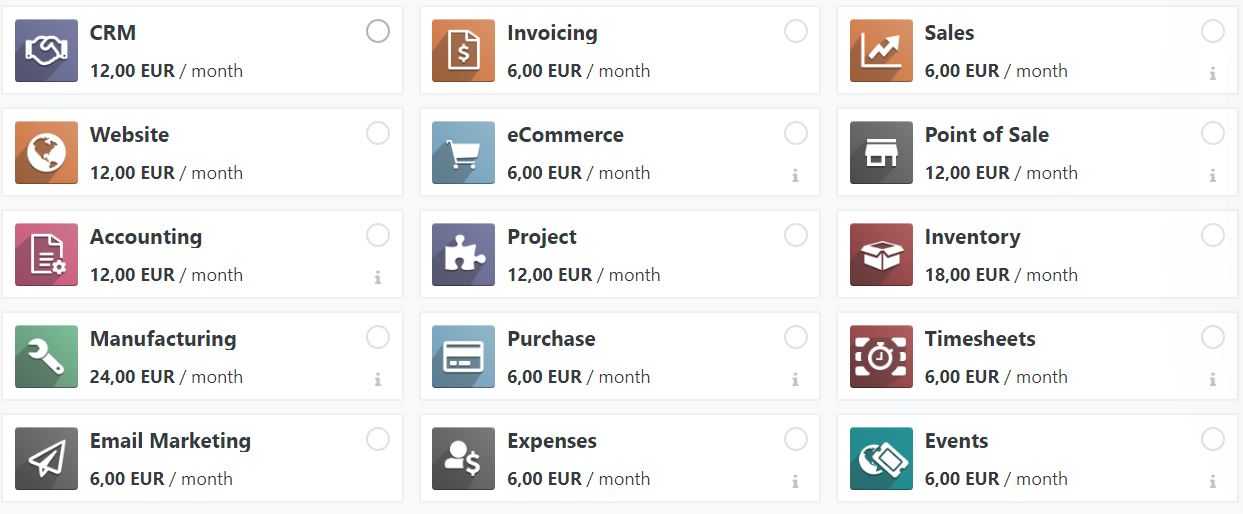Image resolution: width=1243 pixels, height=514 pixels.
Task: Show info for the Sales app
Action: [x=1213, y=73]
